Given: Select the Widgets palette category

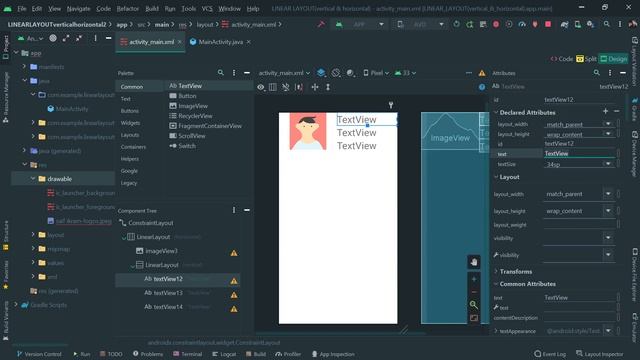Looking at the screenshot, I should click(130, 123).
